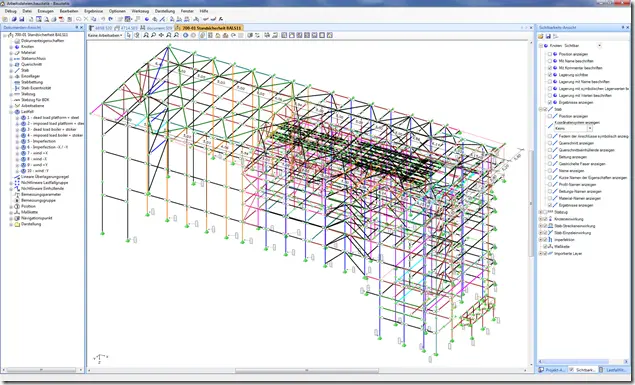
Task: Open the Optionen menu
Action: pos(117,11)
